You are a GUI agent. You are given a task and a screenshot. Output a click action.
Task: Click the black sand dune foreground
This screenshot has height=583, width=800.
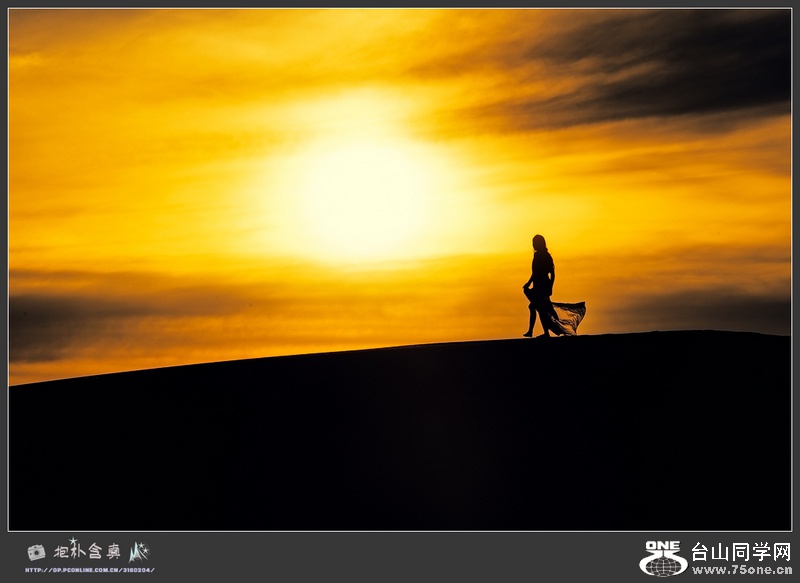coord(400,440)
